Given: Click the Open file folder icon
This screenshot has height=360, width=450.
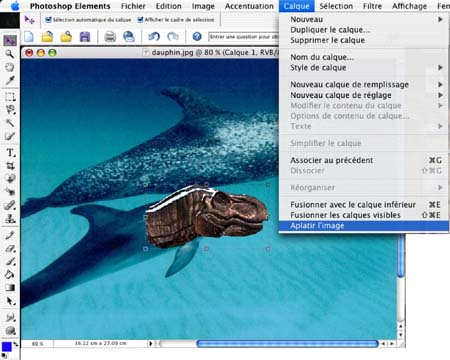Looking at the screenshot, I should pyautogui.click(x=48, y=36).
